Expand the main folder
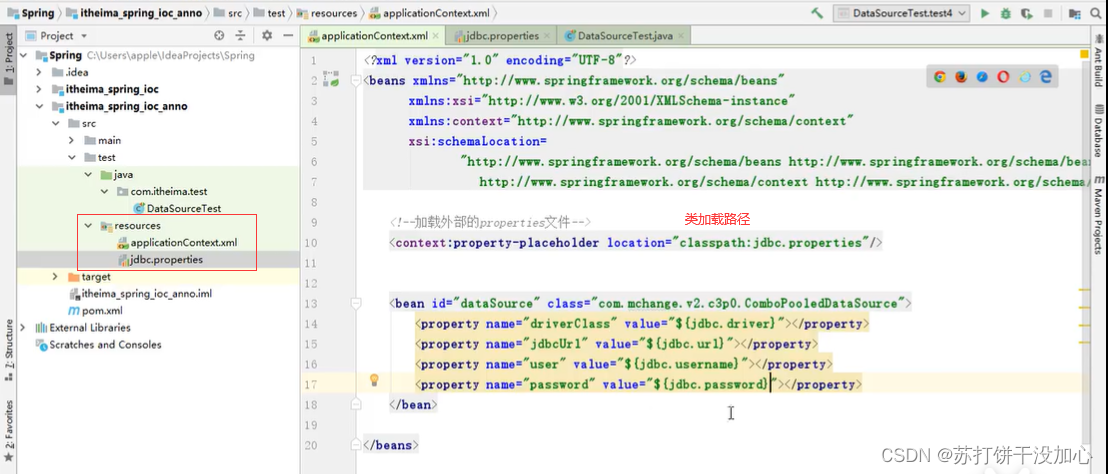 72,141
